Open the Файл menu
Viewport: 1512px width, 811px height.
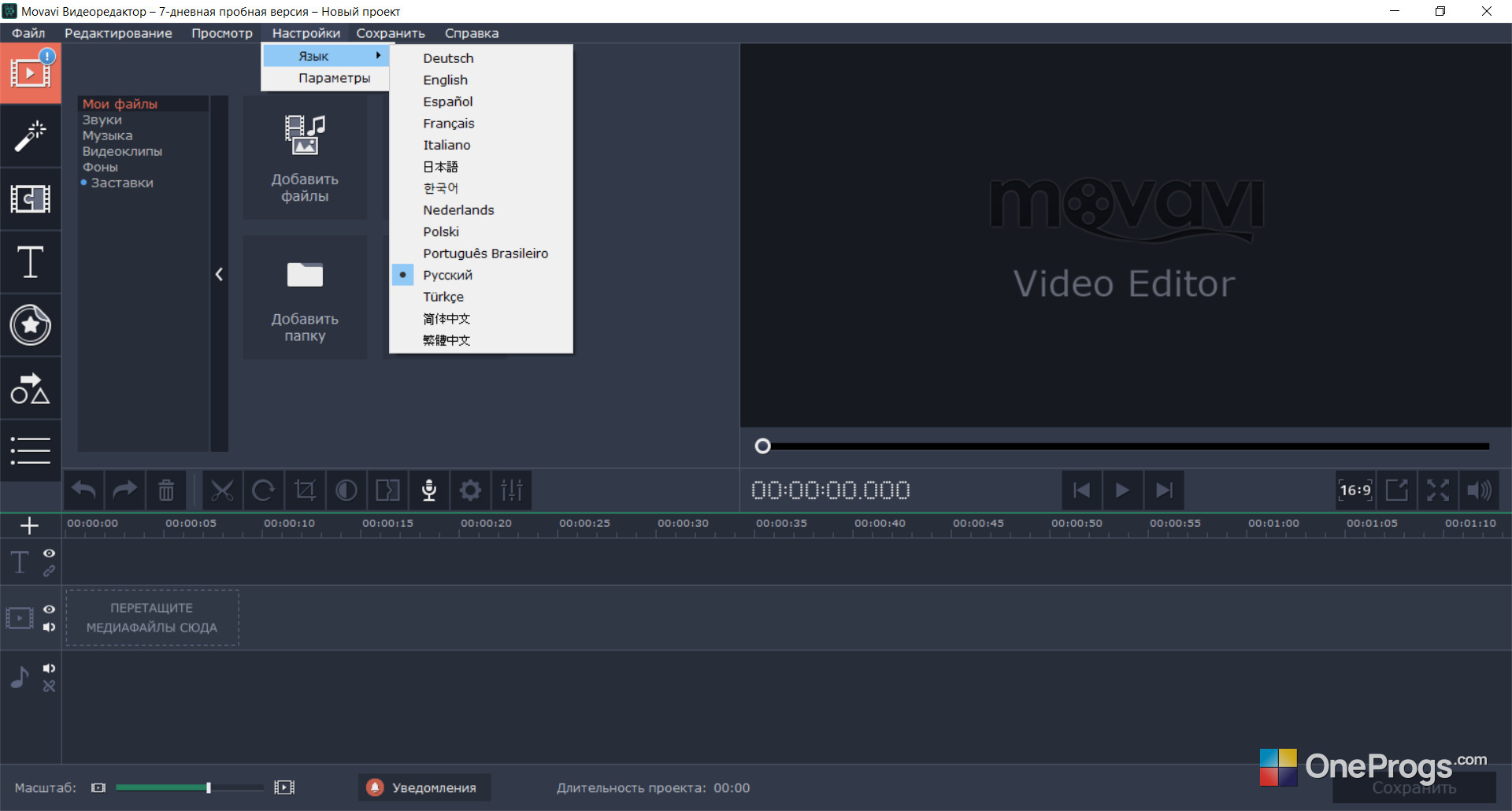(x=28, y=33)
